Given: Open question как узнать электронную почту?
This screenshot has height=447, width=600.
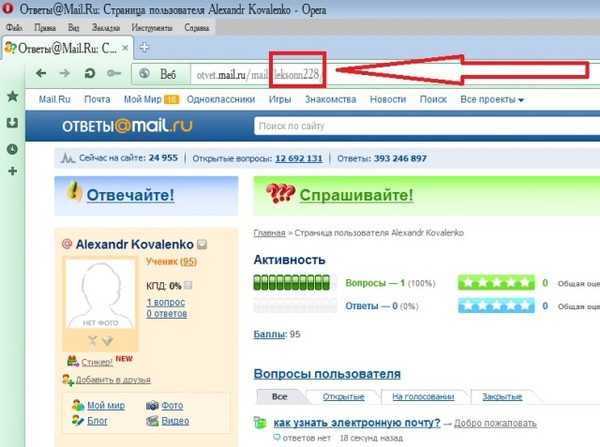Looking at the screenshot, I should pos(357,423).
